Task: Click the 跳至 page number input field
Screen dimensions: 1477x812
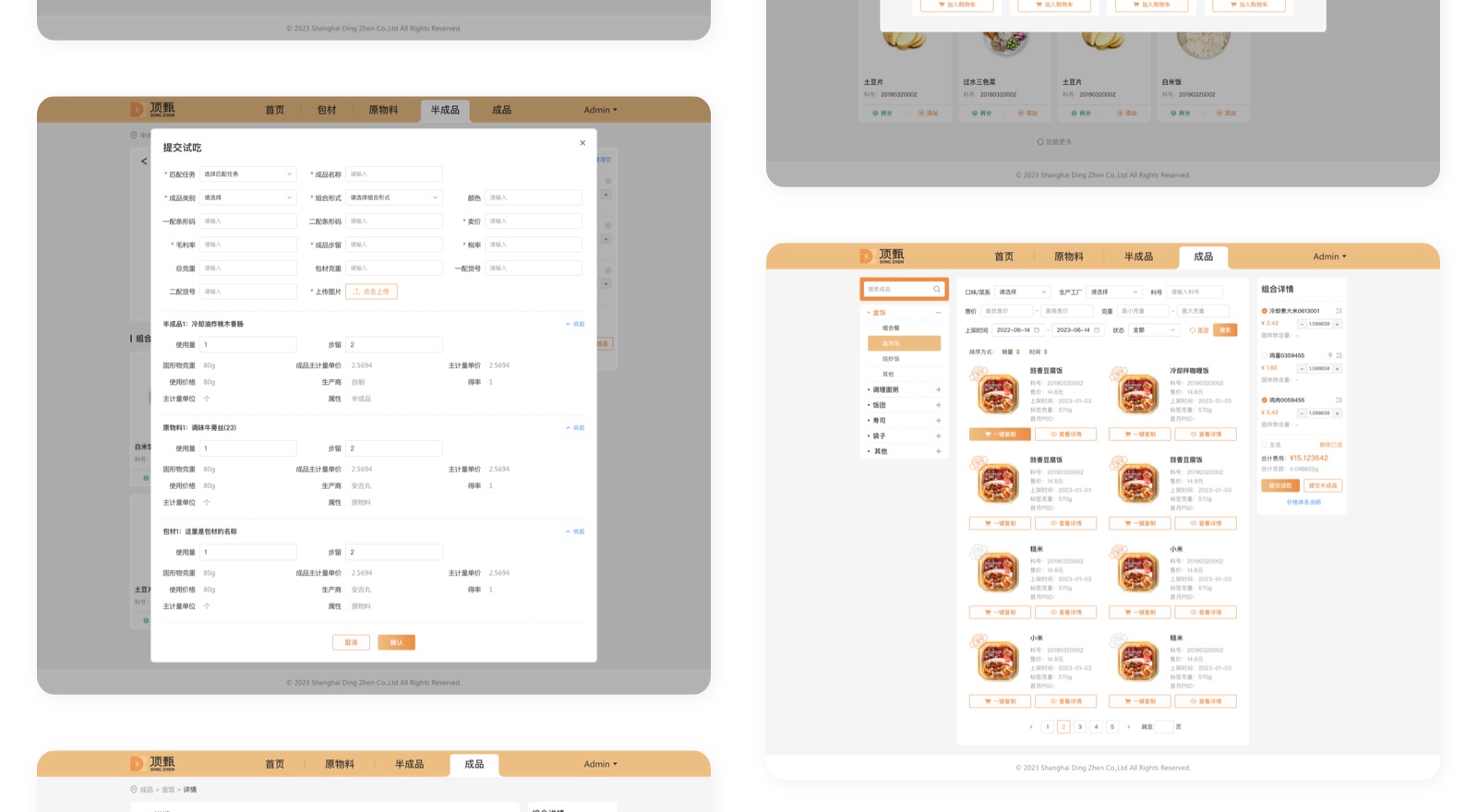Action: pos(1164,727)
